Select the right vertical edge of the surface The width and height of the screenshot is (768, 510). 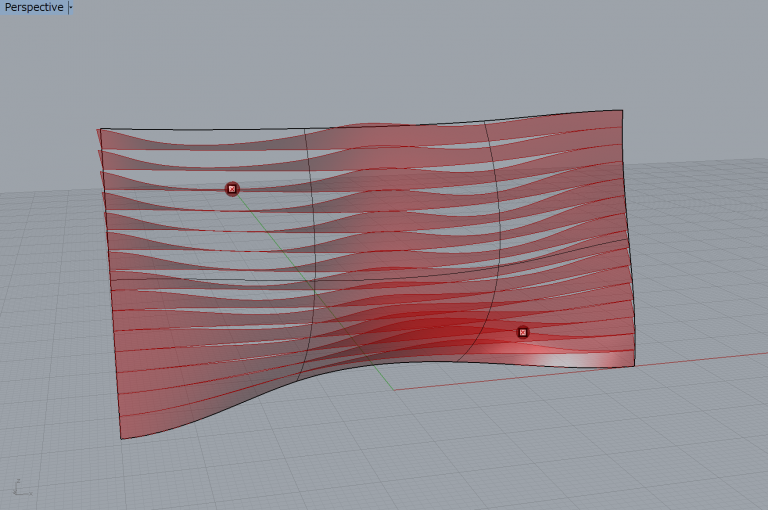tap(628, 240)
